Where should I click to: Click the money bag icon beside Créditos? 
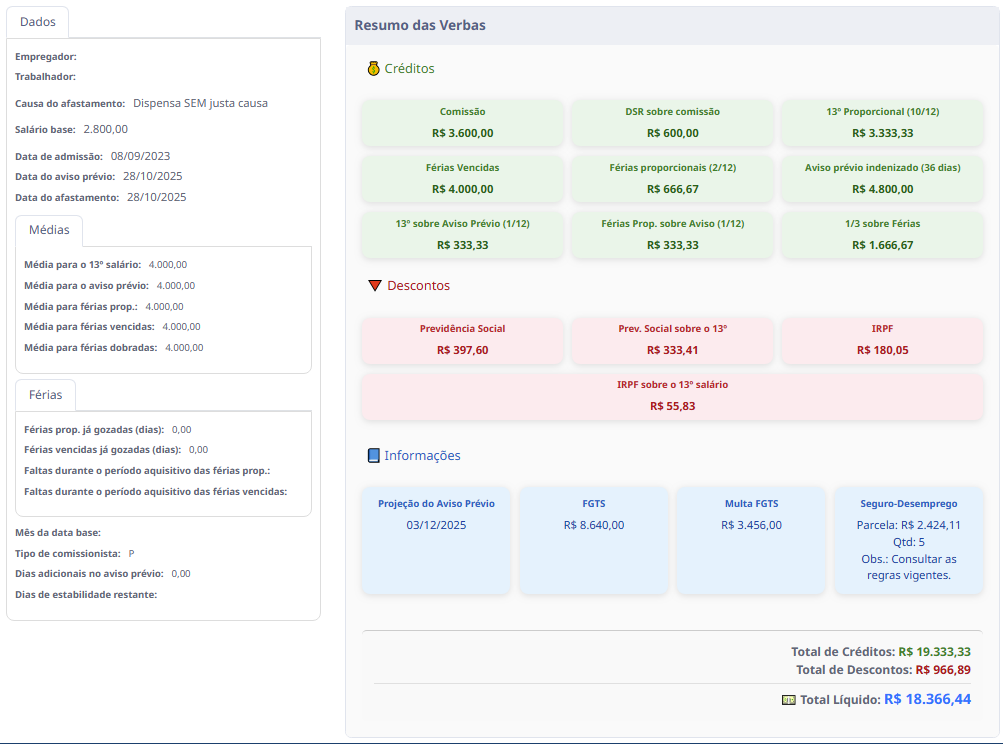[373, 69]
